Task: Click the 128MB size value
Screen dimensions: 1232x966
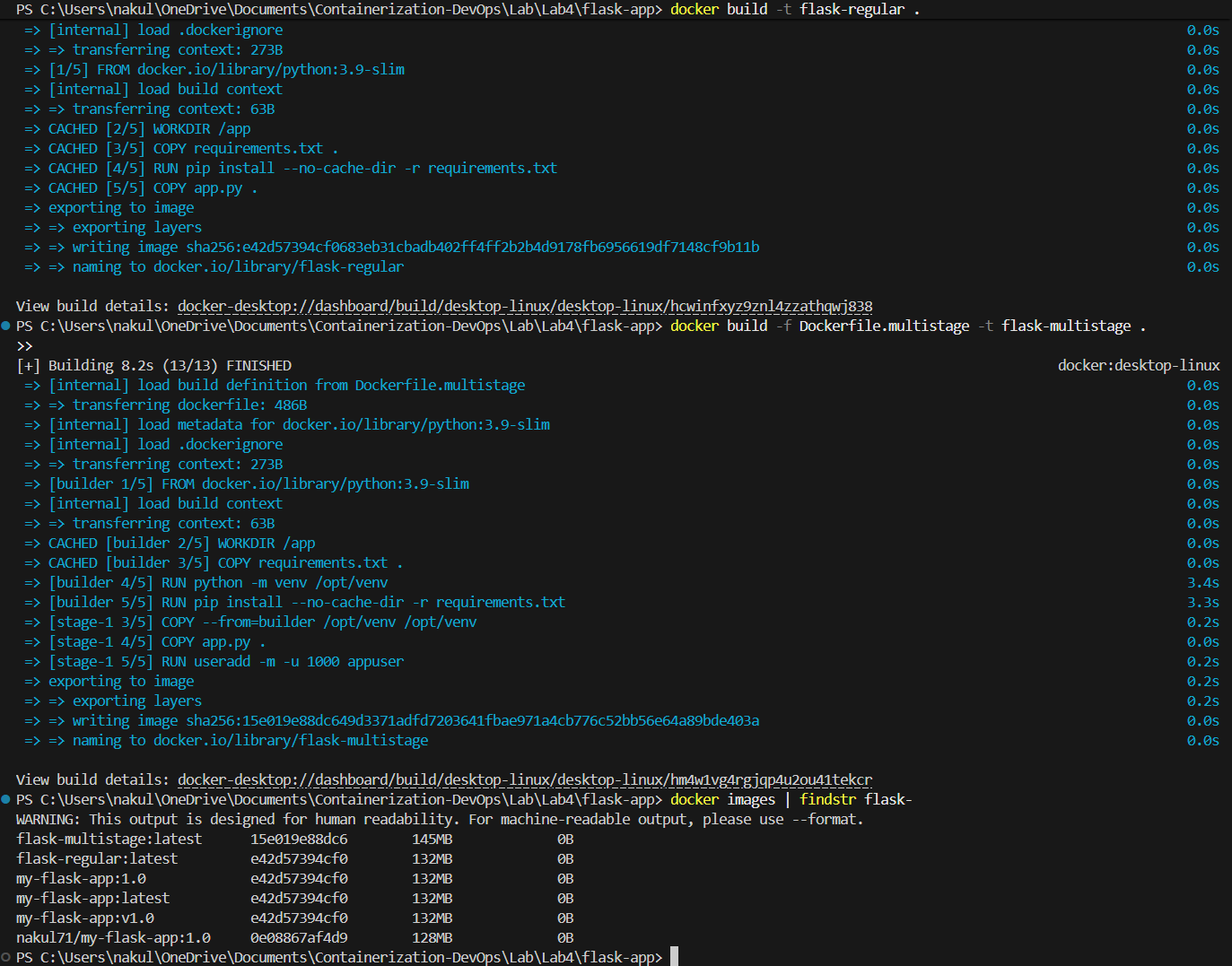Action: coord(432,938)
